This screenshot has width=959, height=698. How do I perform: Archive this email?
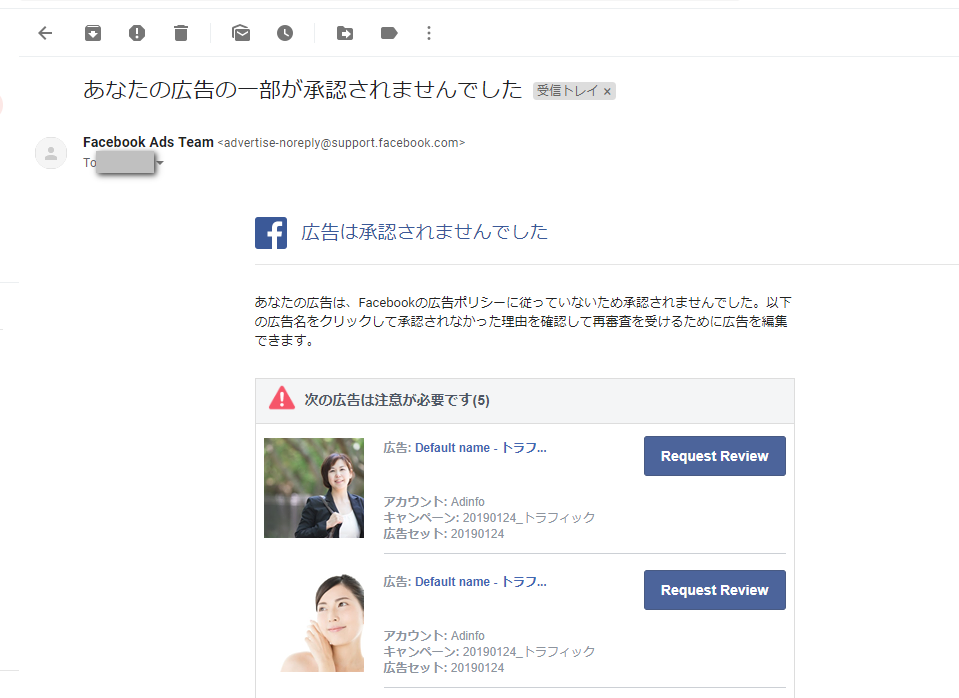[93, 33]
